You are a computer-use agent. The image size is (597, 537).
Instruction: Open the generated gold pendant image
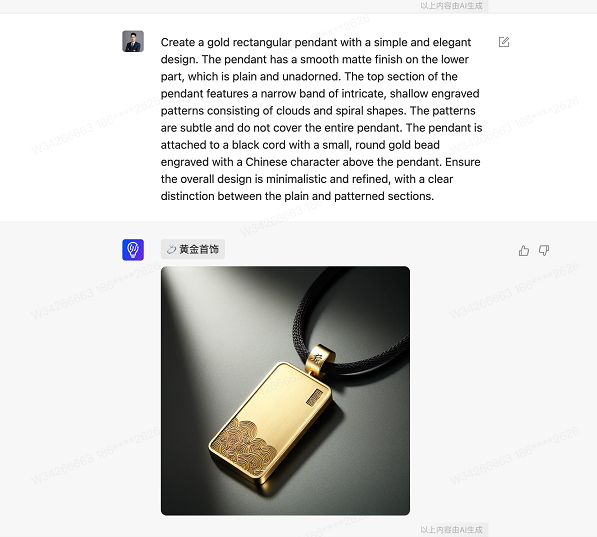pyautogui.click(x=285, y=391)
